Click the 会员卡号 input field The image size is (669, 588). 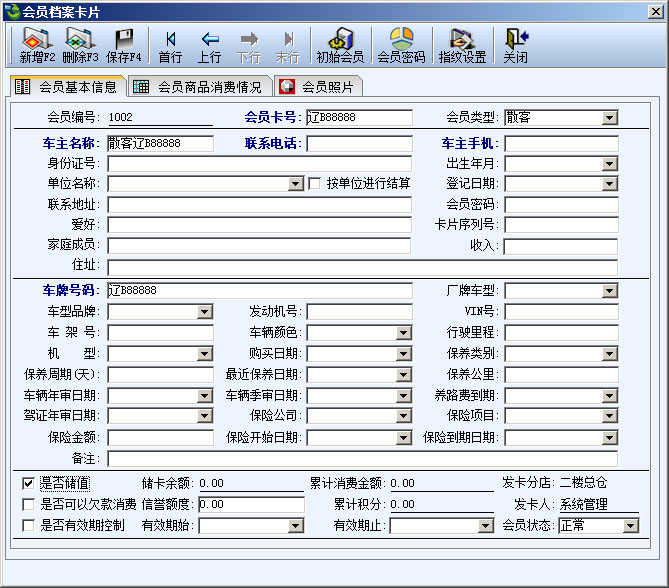[359, 117]
